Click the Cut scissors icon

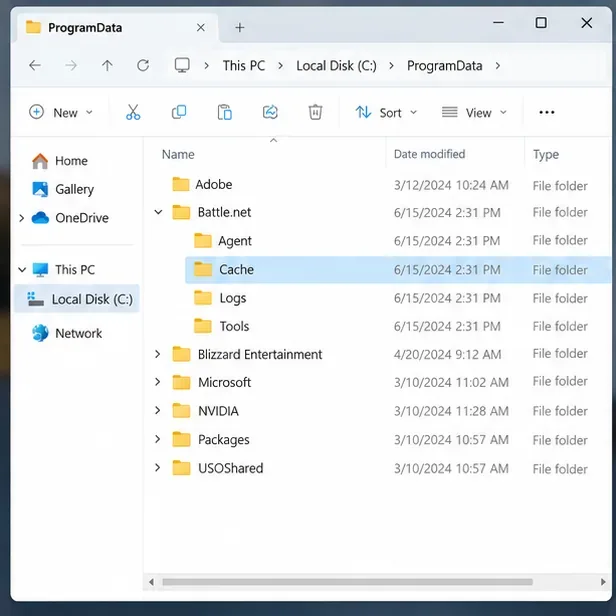[133, 112]
